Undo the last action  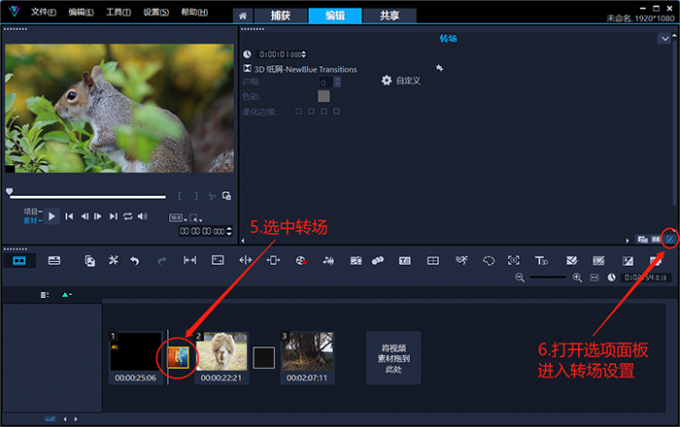click(x=135, y=261)
